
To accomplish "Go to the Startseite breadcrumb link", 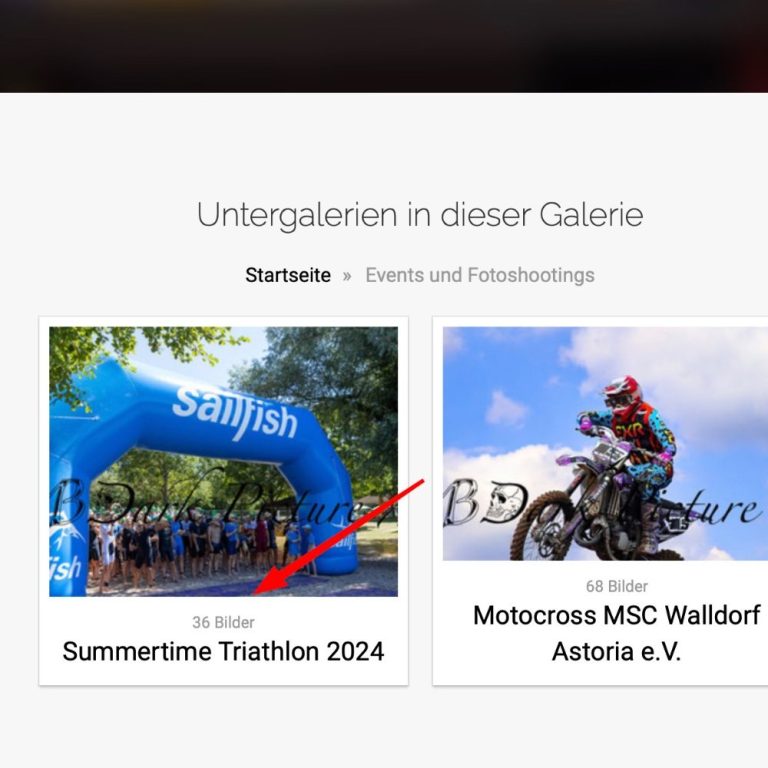I will click(x=288, y=275).
